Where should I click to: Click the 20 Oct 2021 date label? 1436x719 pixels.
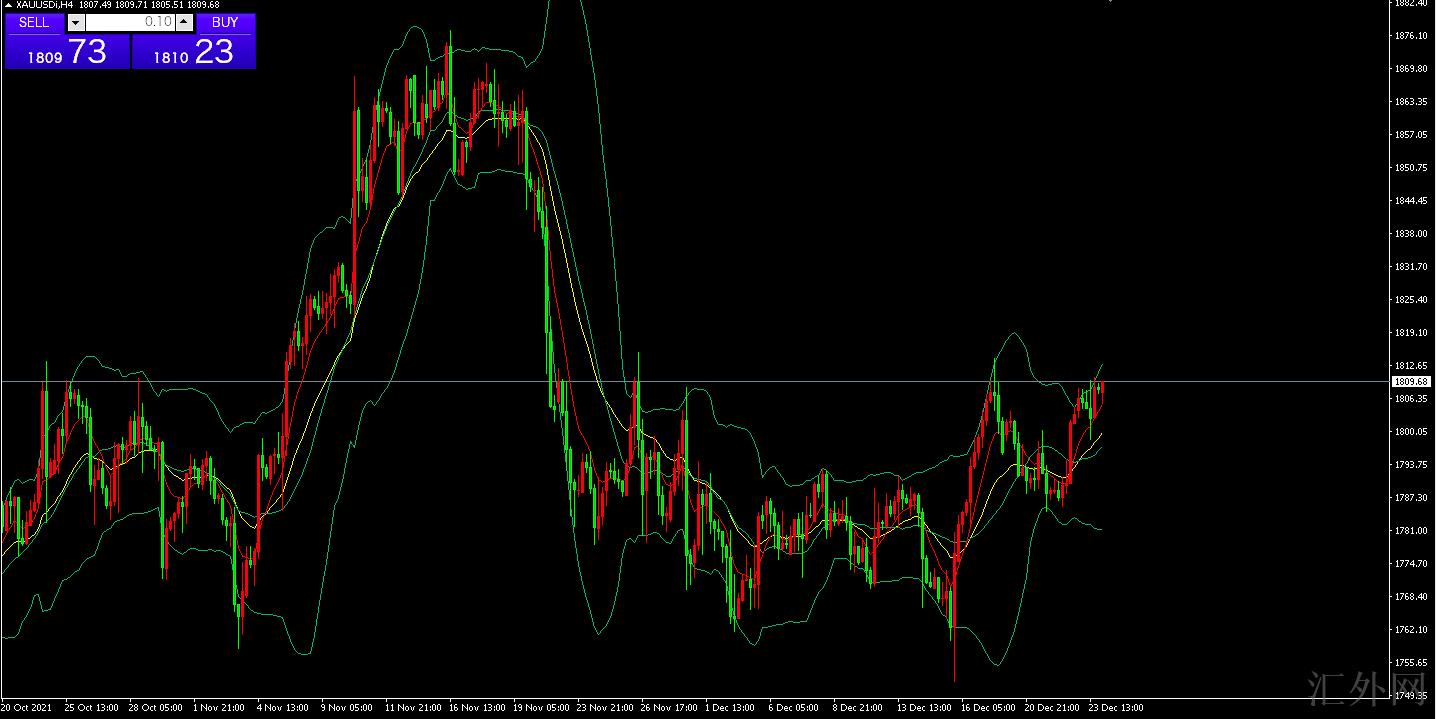(x=27, y=708)
